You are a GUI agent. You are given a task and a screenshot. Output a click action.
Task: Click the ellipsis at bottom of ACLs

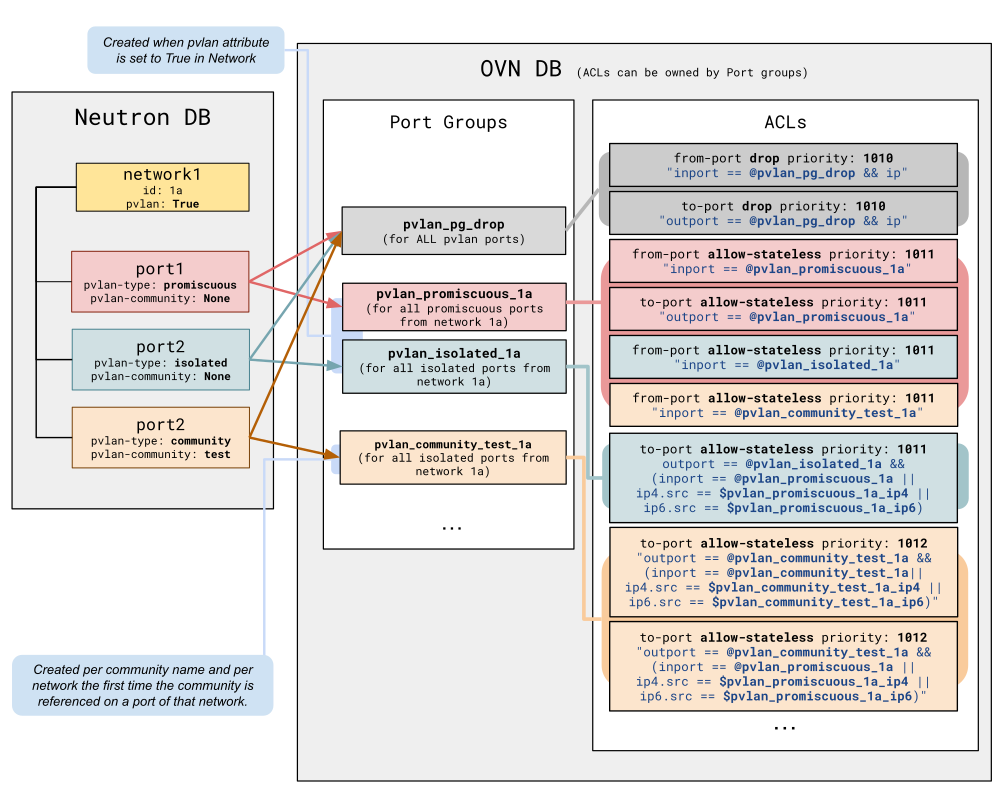[784, 728]
